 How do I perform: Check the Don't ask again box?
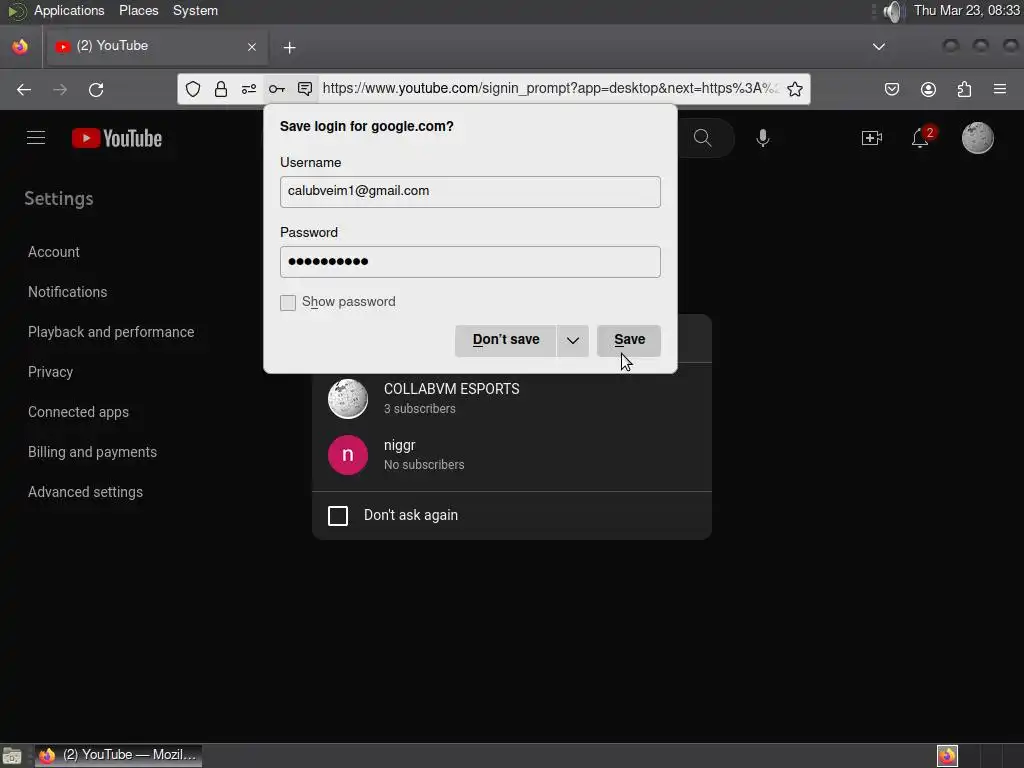pos(338,515)
